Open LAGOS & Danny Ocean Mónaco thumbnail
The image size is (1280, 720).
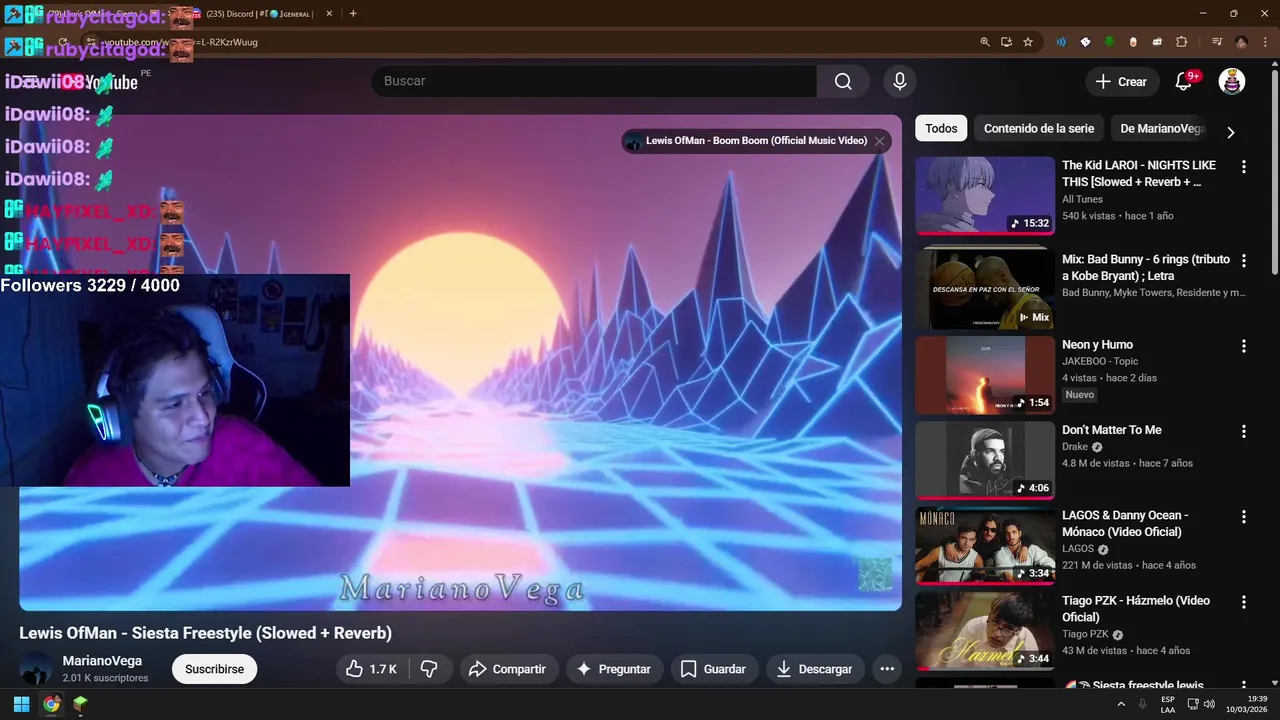point(985,545)
